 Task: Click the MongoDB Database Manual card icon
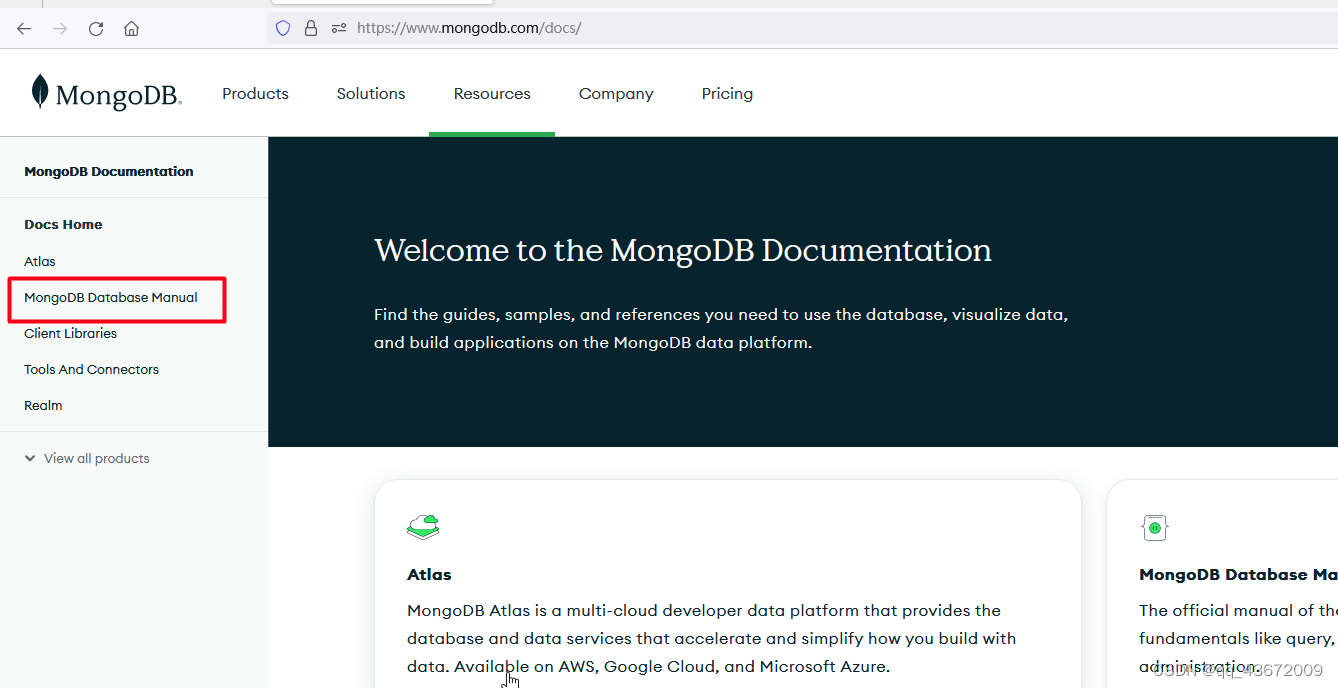click(x=1155, y=527)
